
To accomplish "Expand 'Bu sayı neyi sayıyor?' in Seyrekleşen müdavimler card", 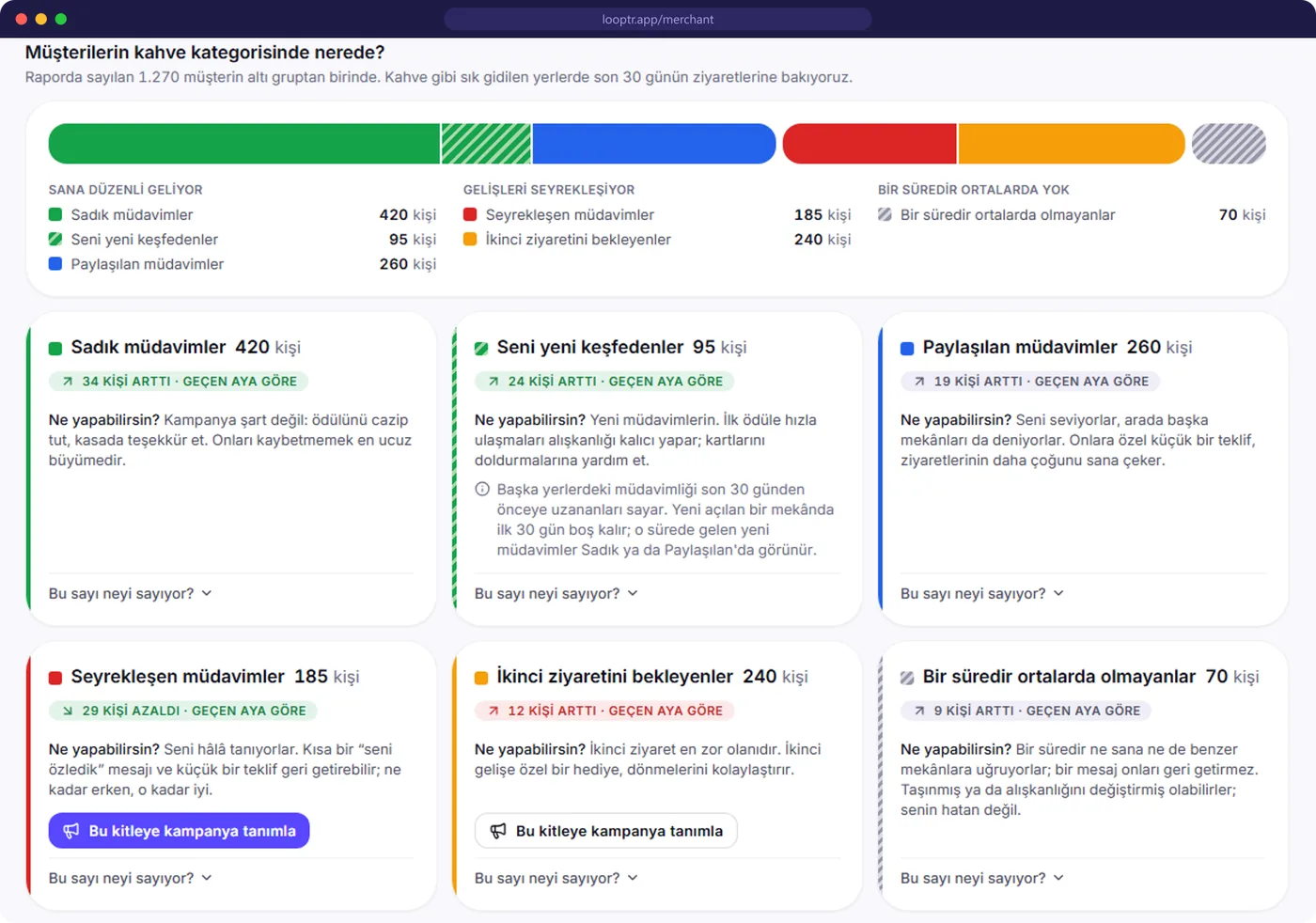I will click(x=131, y=878).
